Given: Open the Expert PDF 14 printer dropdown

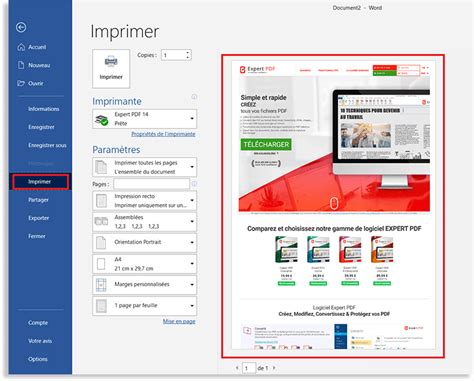Looking at the screenshot, I should click(144, 119).
